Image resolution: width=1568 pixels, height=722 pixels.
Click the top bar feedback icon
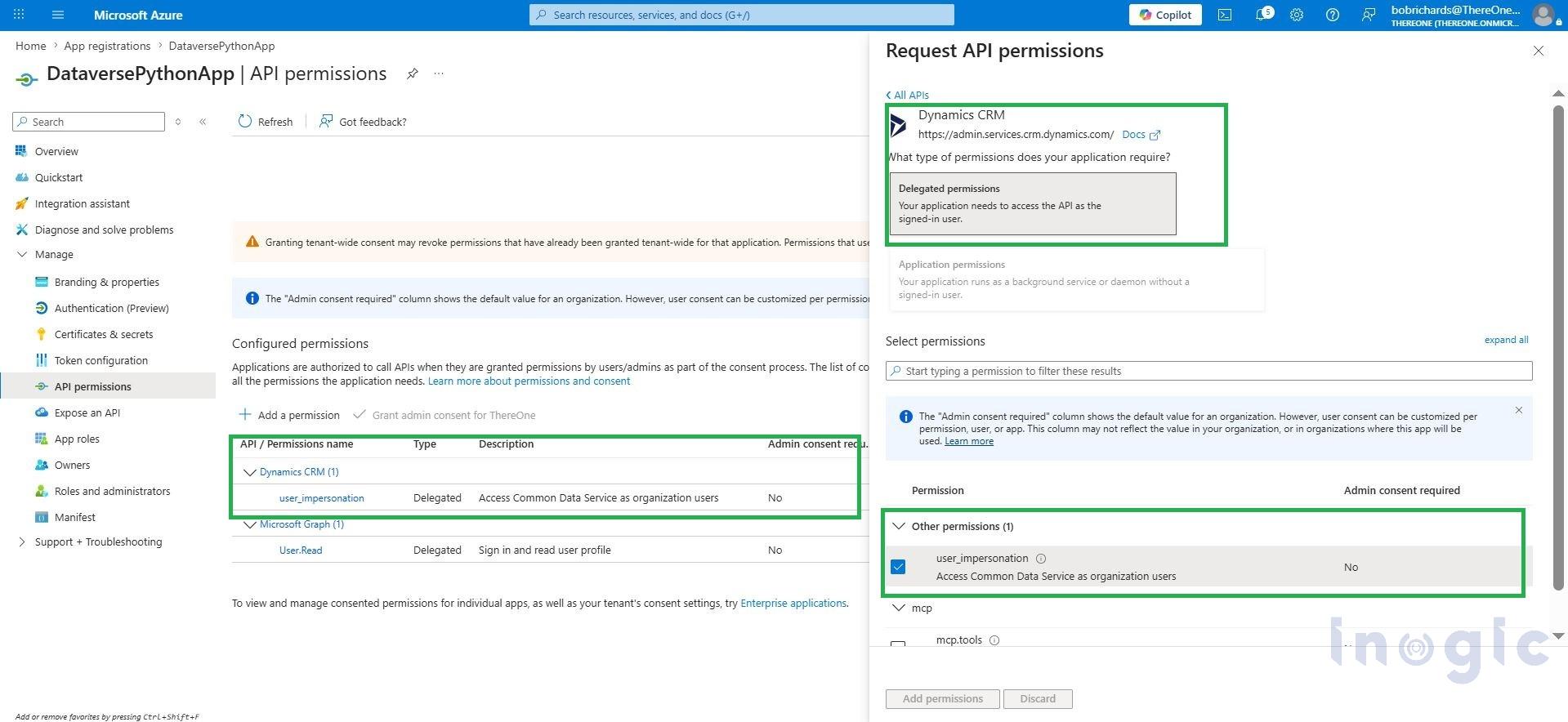[1369, 15]
